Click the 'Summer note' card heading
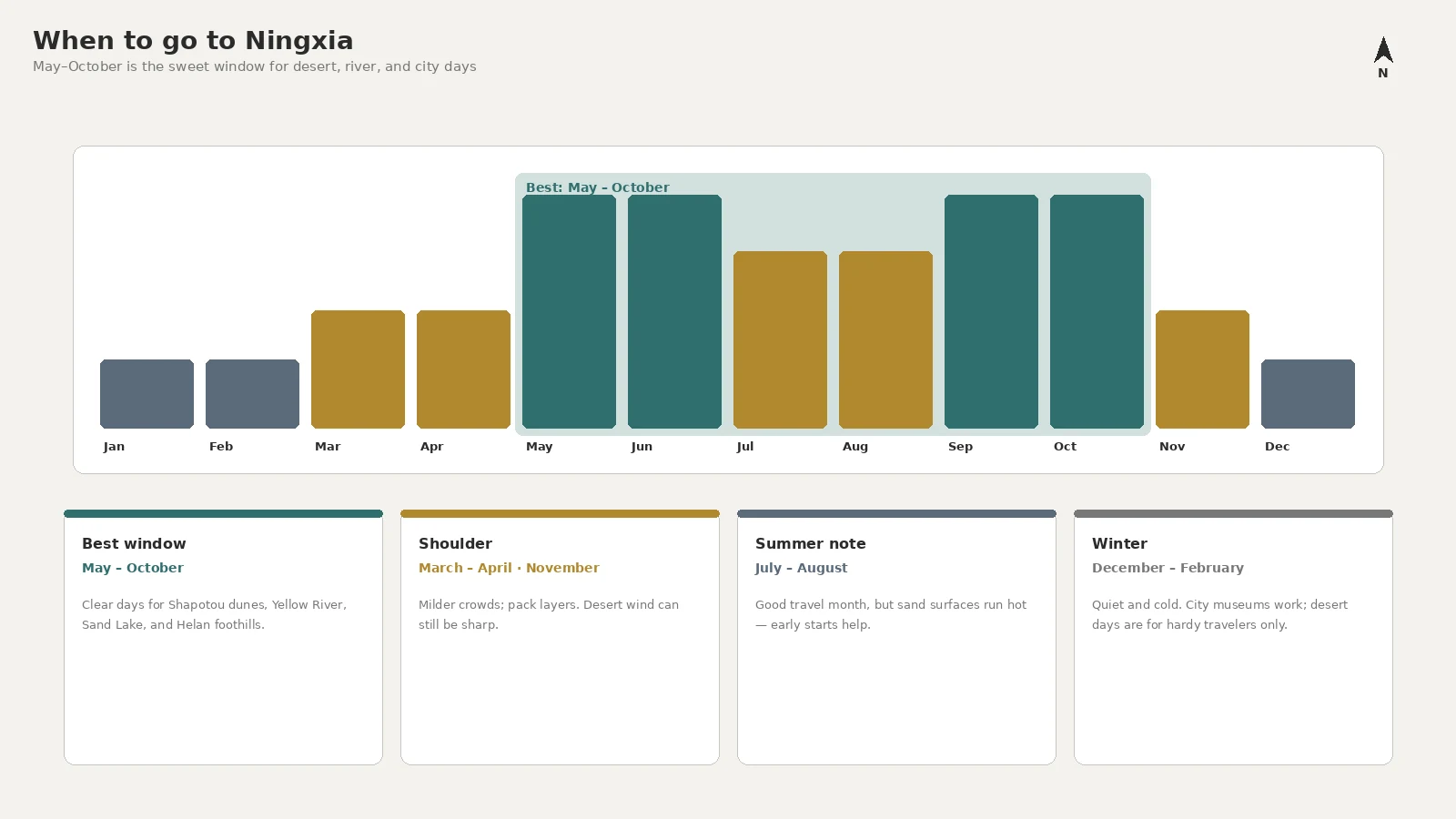 tap(810, 543)
